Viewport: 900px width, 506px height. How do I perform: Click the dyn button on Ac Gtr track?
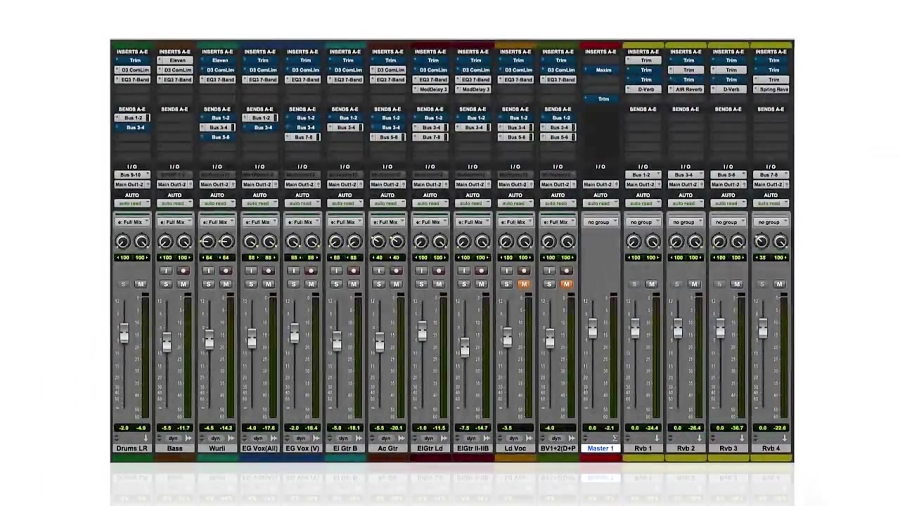click(x=386, y=438)
